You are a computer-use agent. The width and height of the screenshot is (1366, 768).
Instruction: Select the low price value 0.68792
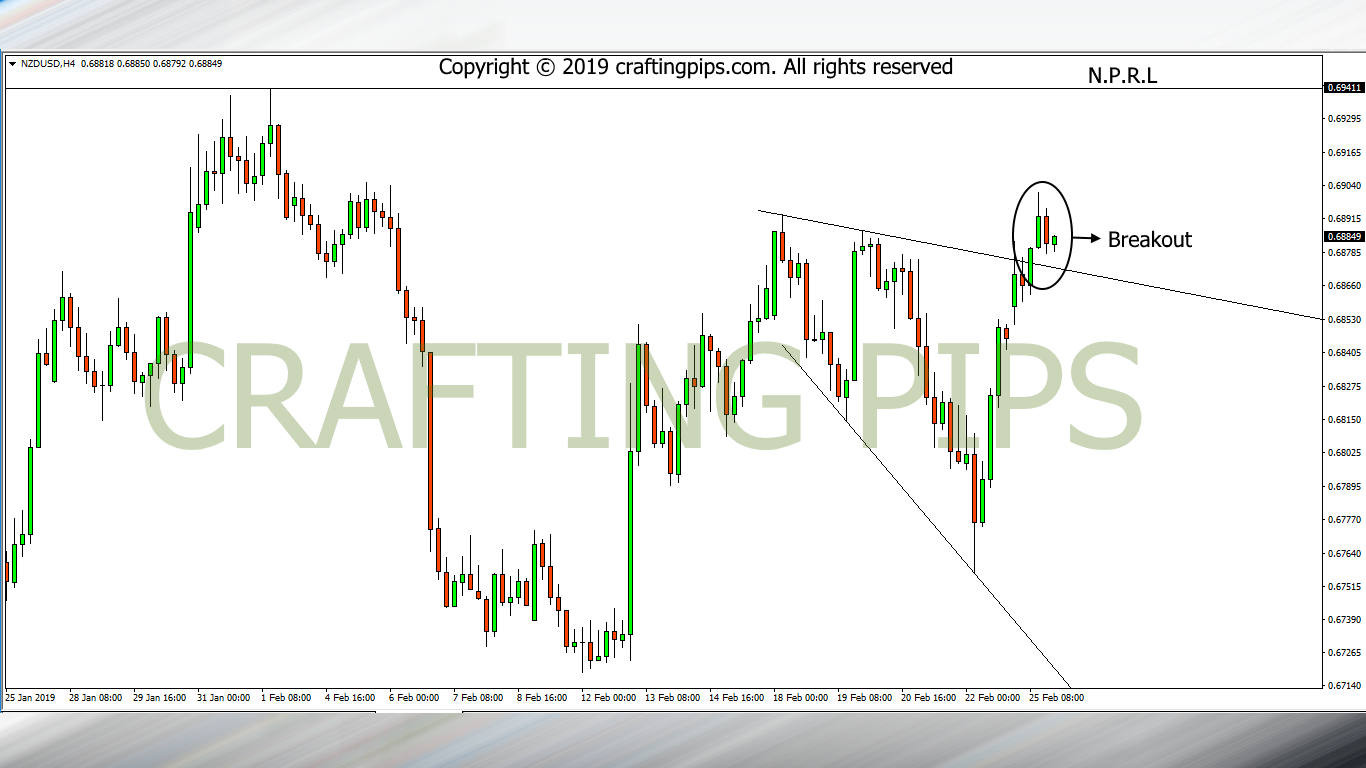(170, 64)
